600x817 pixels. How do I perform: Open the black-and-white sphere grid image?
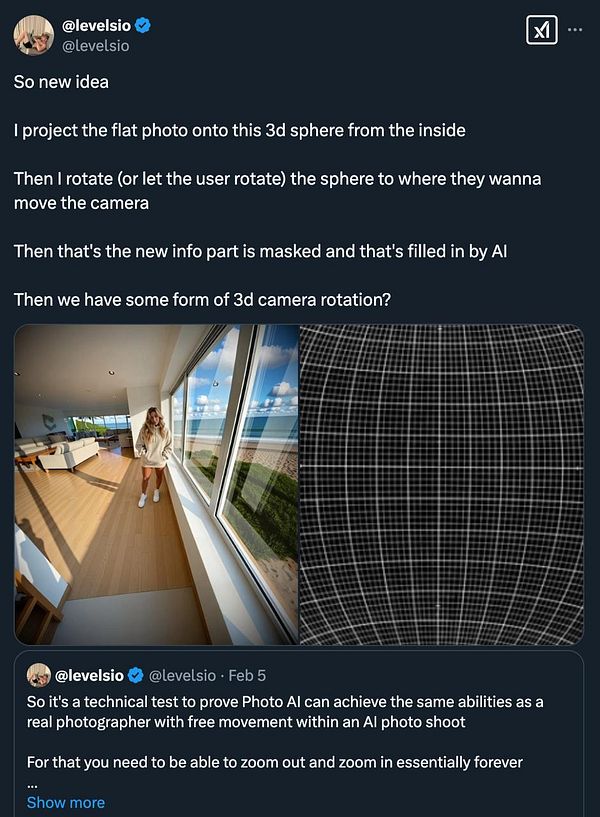(x=441, y=484)
